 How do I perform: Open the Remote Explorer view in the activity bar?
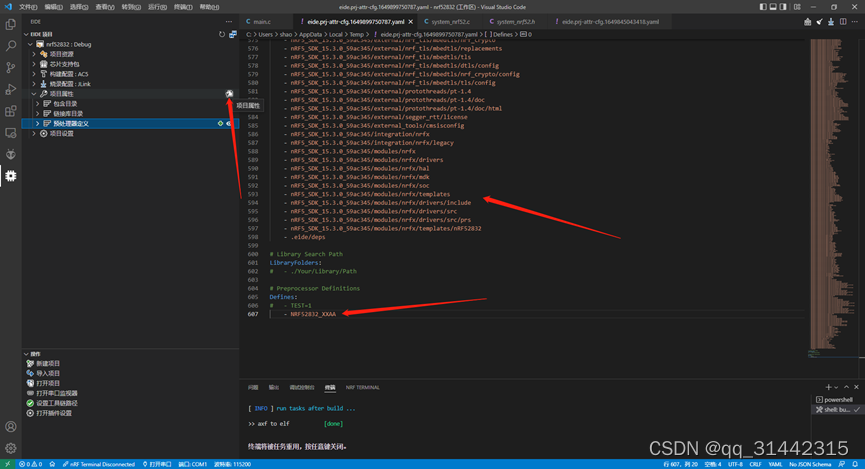click(x=10, y=132)
